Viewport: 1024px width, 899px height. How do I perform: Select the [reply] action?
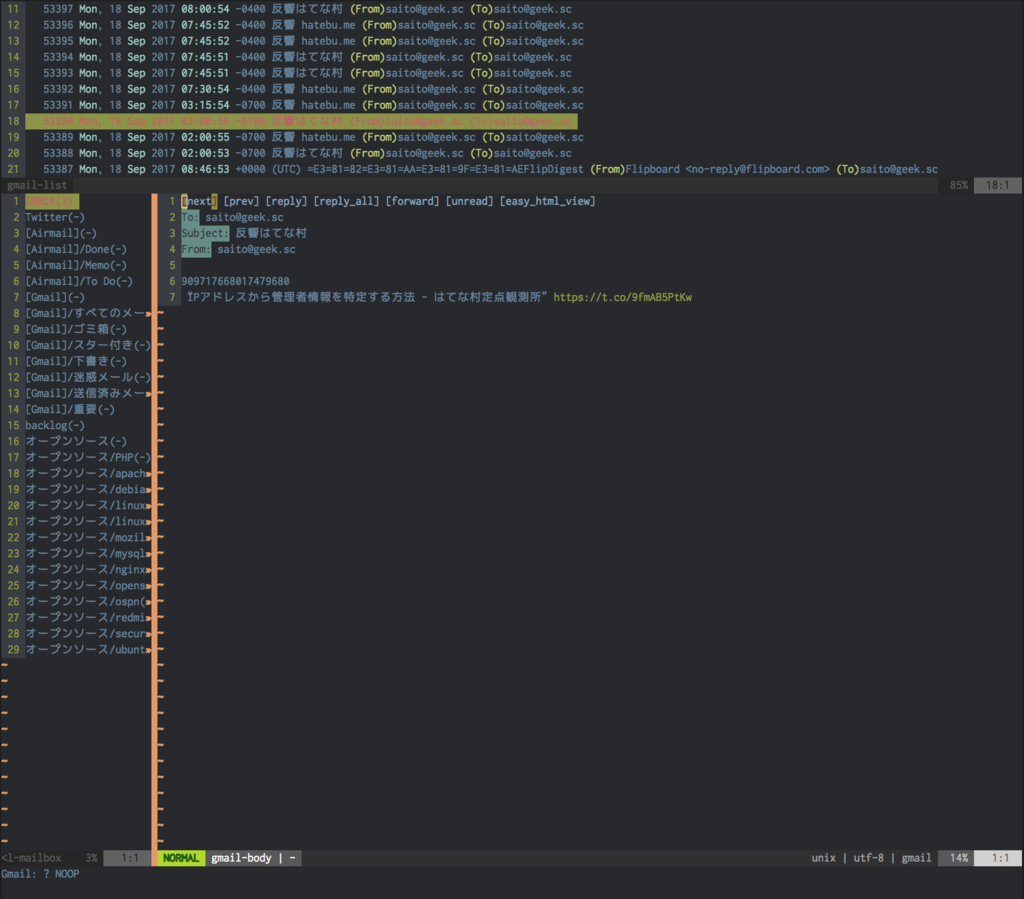[286, 201]
